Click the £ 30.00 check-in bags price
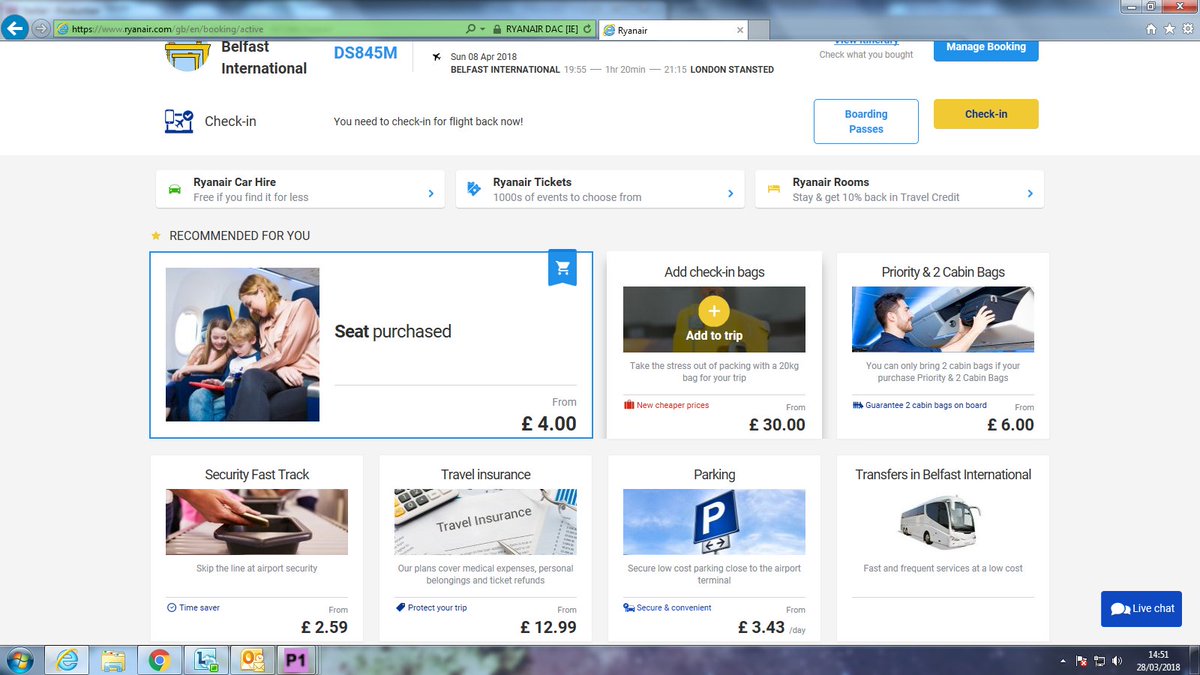This screenshot has height=675, width=1200. point(777,424)
